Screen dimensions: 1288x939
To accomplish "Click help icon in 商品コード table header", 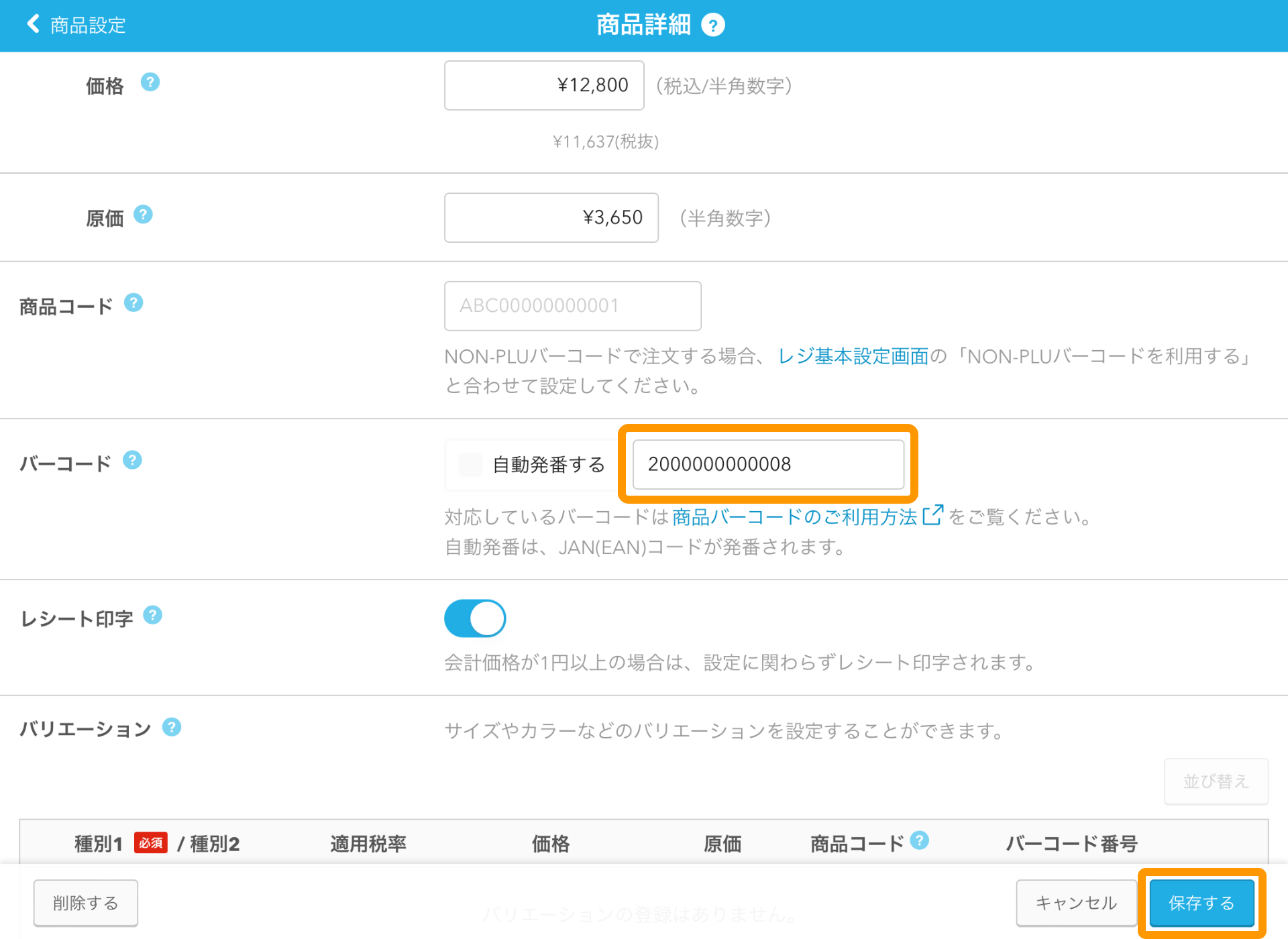I will tap(920, 840).
